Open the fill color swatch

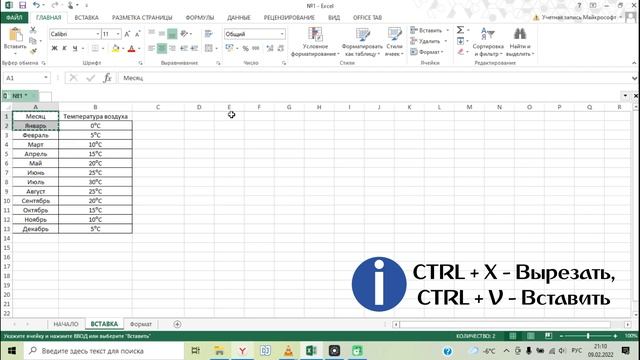[116, 48]
